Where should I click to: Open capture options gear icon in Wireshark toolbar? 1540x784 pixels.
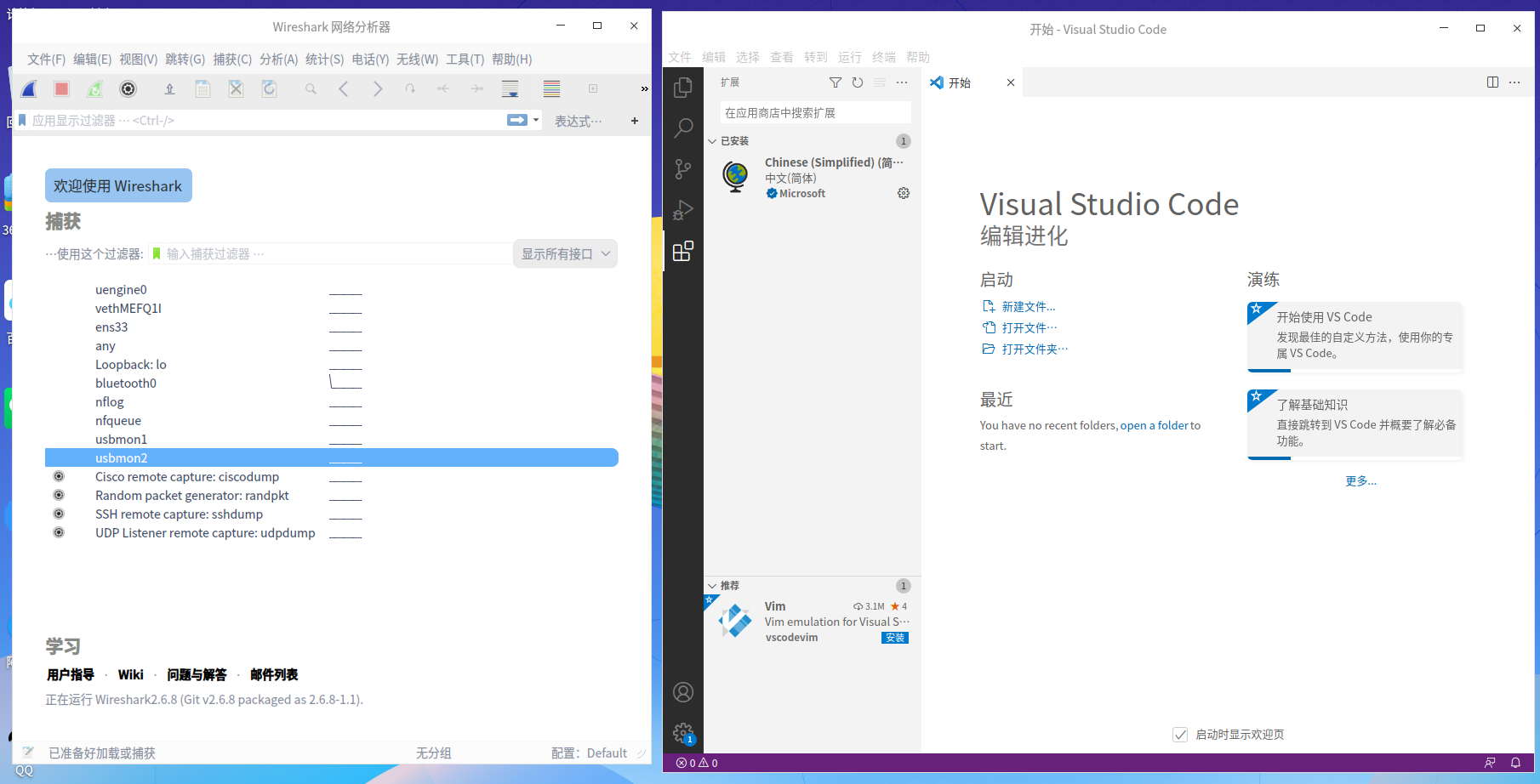pyautogui.click(x=128, y=88)
